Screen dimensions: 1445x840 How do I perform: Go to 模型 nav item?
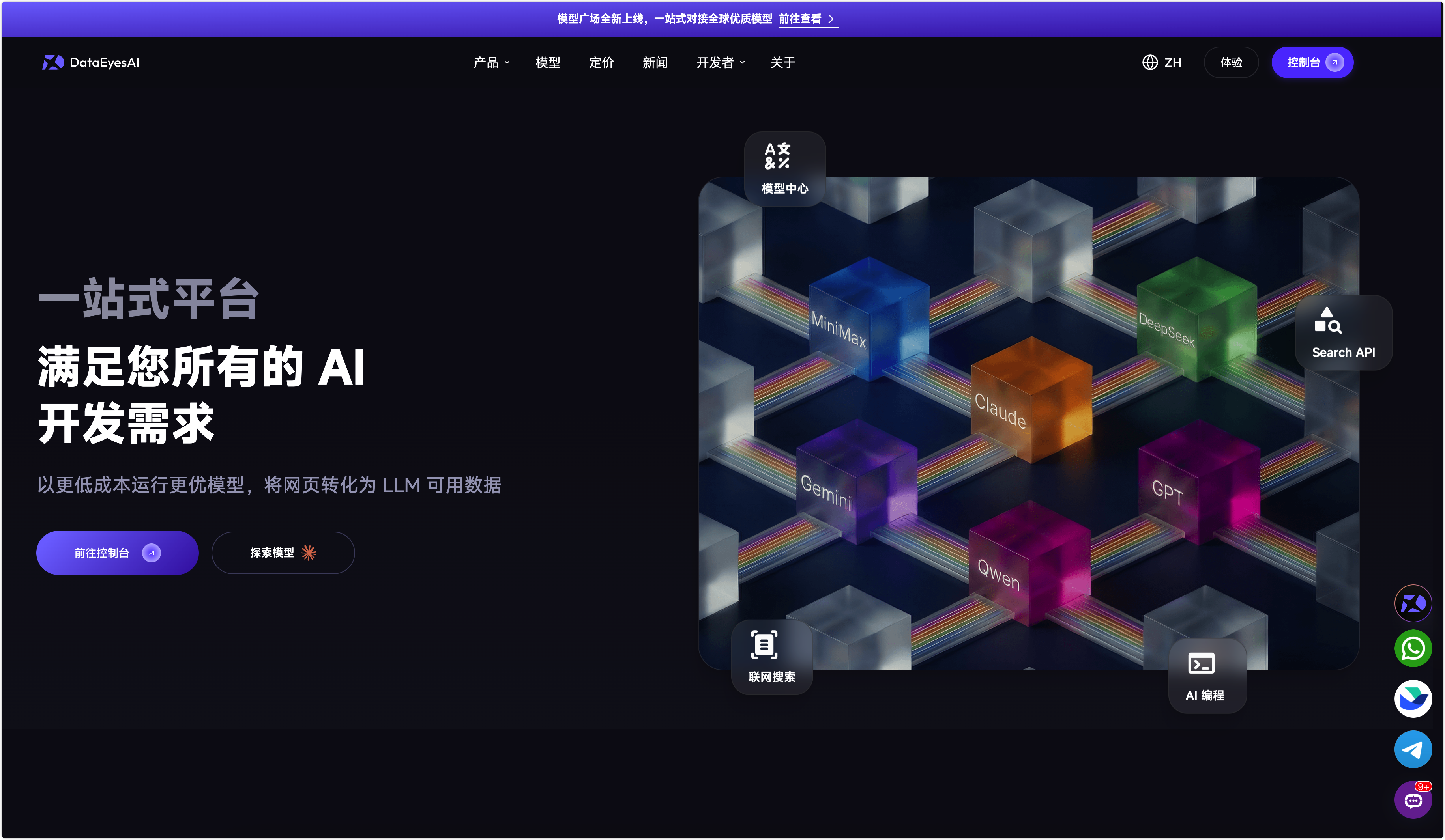pos(548,62)
